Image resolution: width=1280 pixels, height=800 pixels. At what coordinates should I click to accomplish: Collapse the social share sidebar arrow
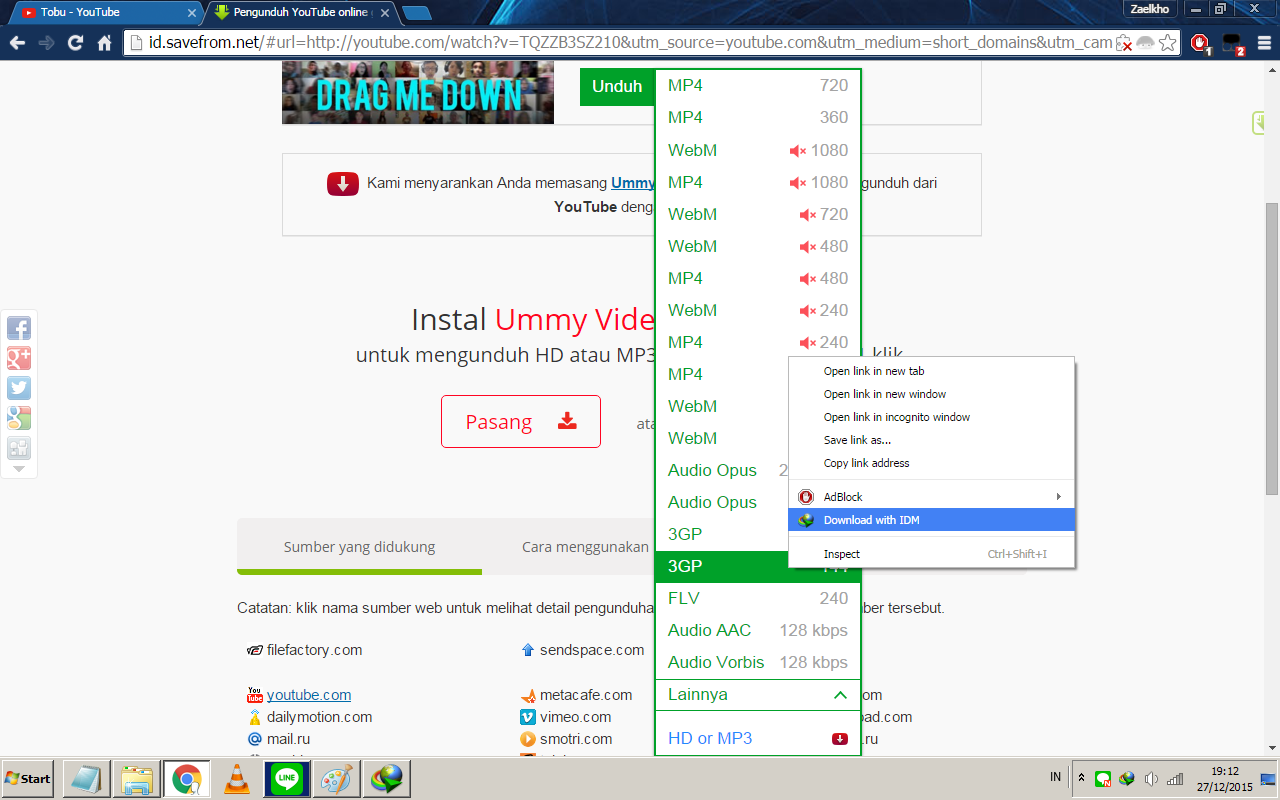19,469
